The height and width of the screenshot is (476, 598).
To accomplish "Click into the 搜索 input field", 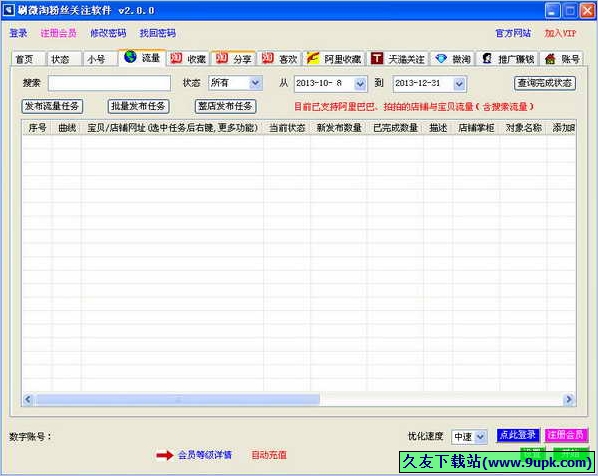I will (x=109, y=83).
